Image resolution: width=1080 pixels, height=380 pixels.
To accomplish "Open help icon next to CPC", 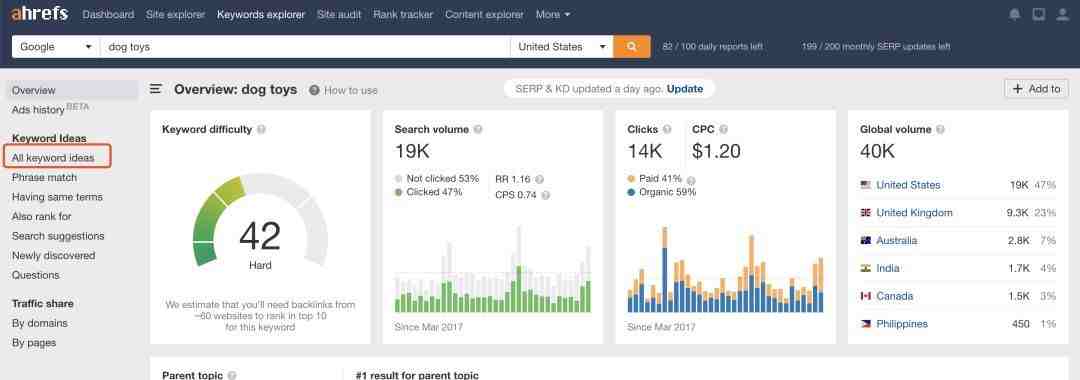I will click(723, 129).
